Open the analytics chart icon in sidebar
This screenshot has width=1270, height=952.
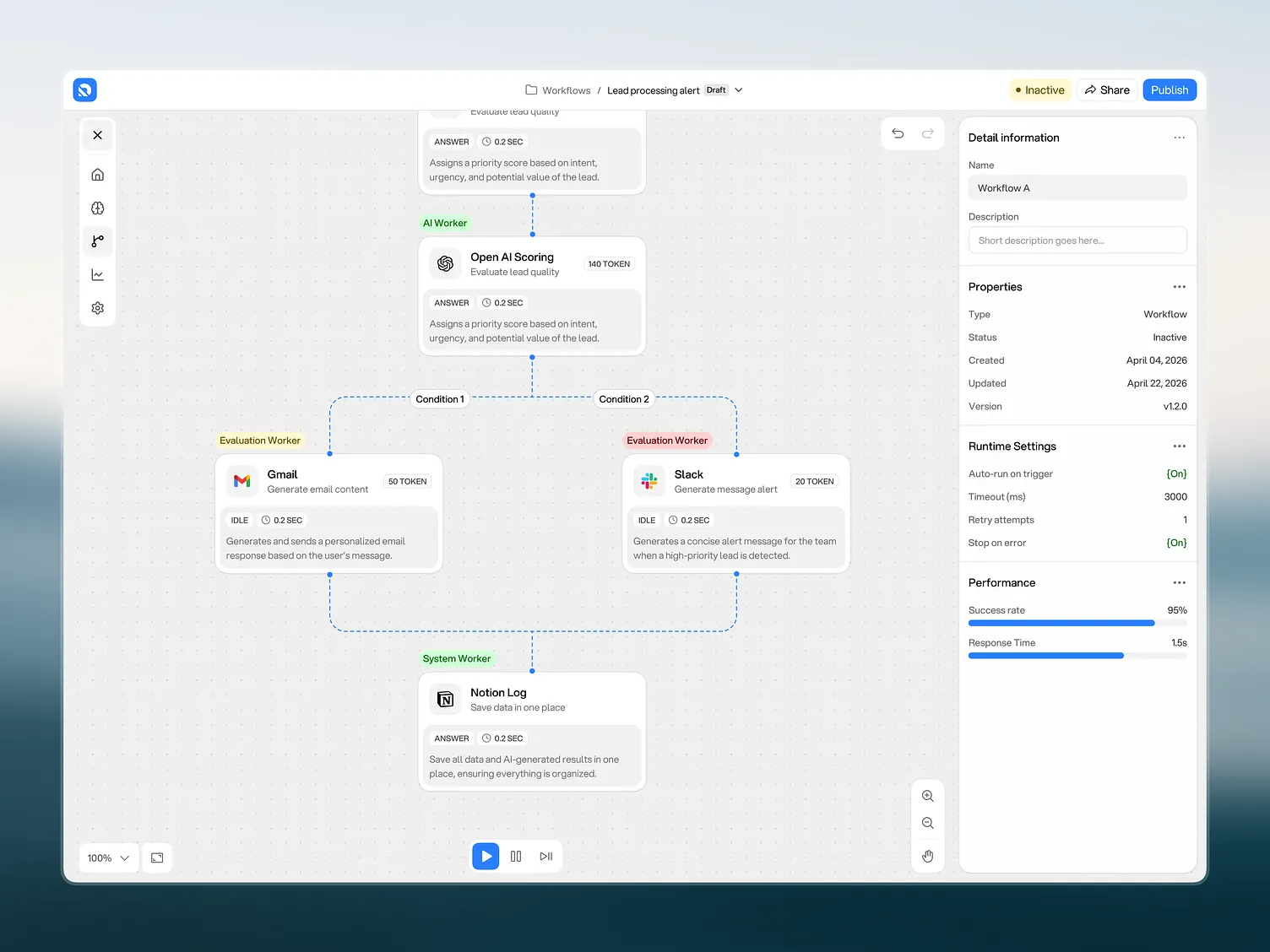click(98, 275)
